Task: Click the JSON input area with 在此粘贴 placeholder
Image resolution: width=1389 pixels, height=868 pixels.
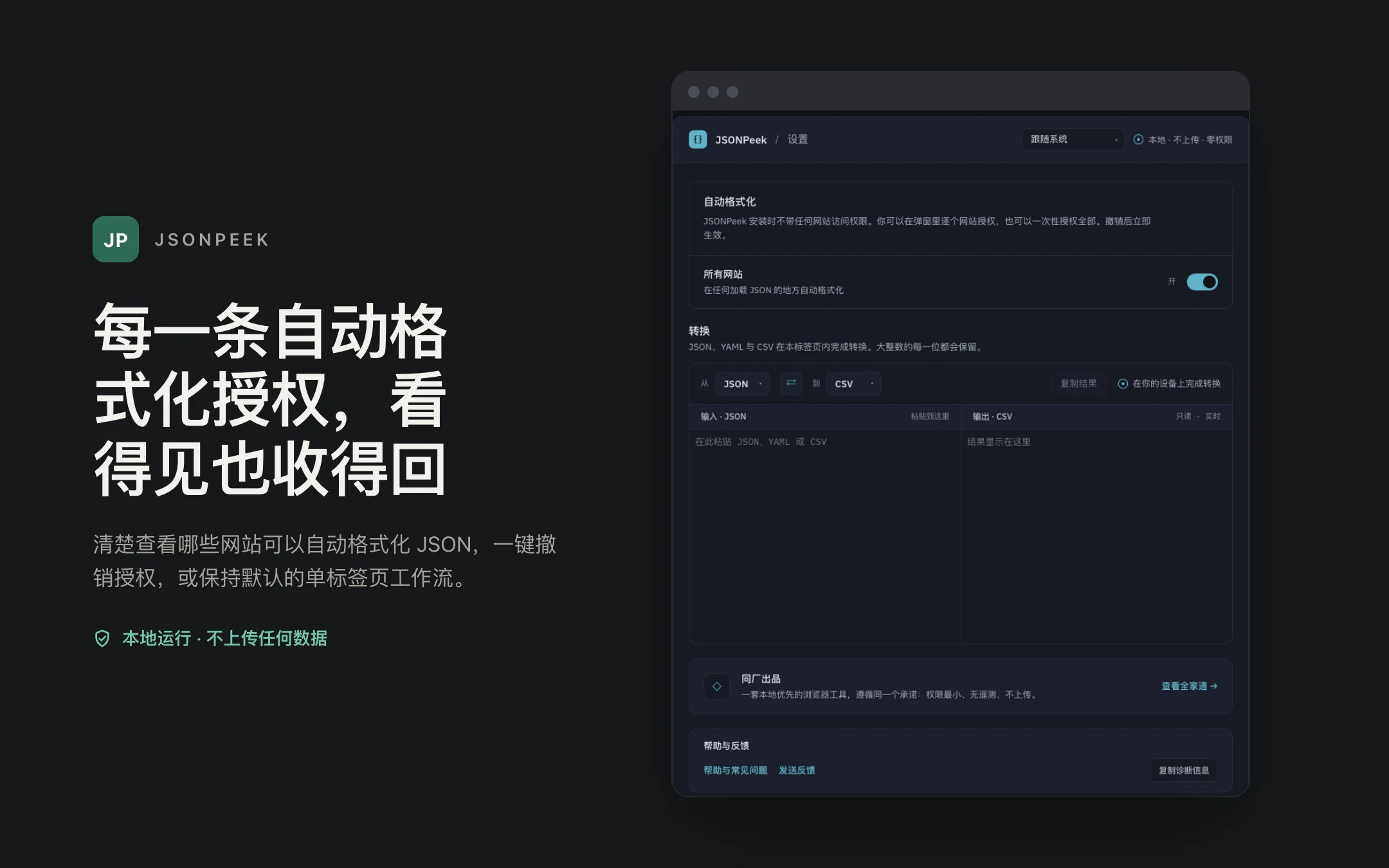Action: point(824,536)
